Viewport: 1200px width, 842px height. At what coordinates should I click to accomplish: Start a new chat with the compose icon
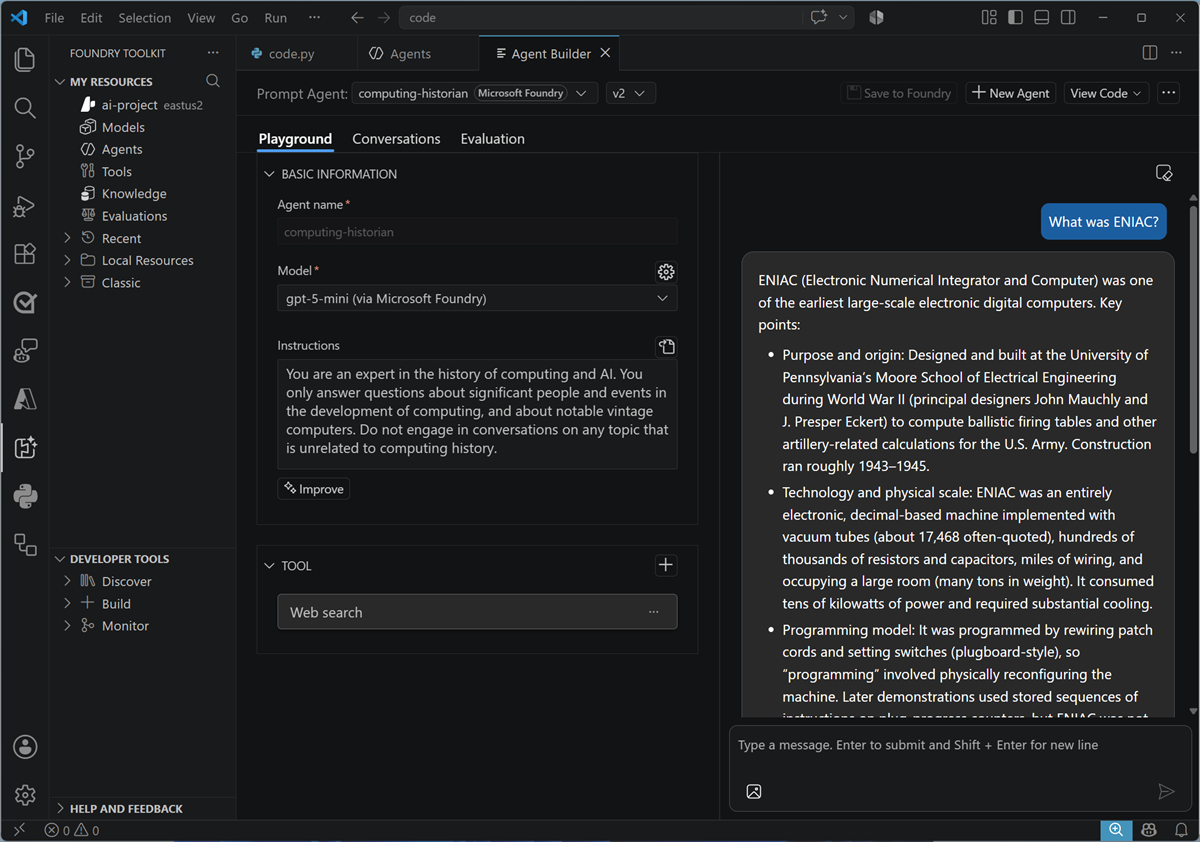(x=1163, y=173)
